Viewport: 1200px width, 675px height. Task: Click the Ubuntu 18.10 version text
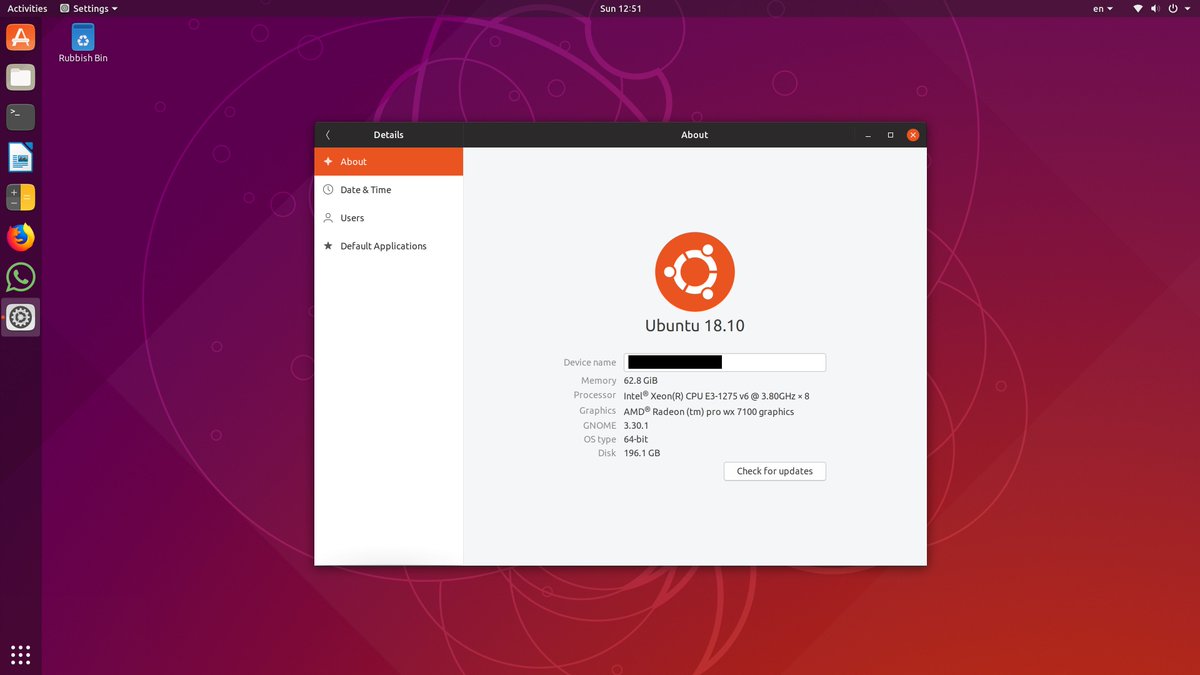coord(695,326)
